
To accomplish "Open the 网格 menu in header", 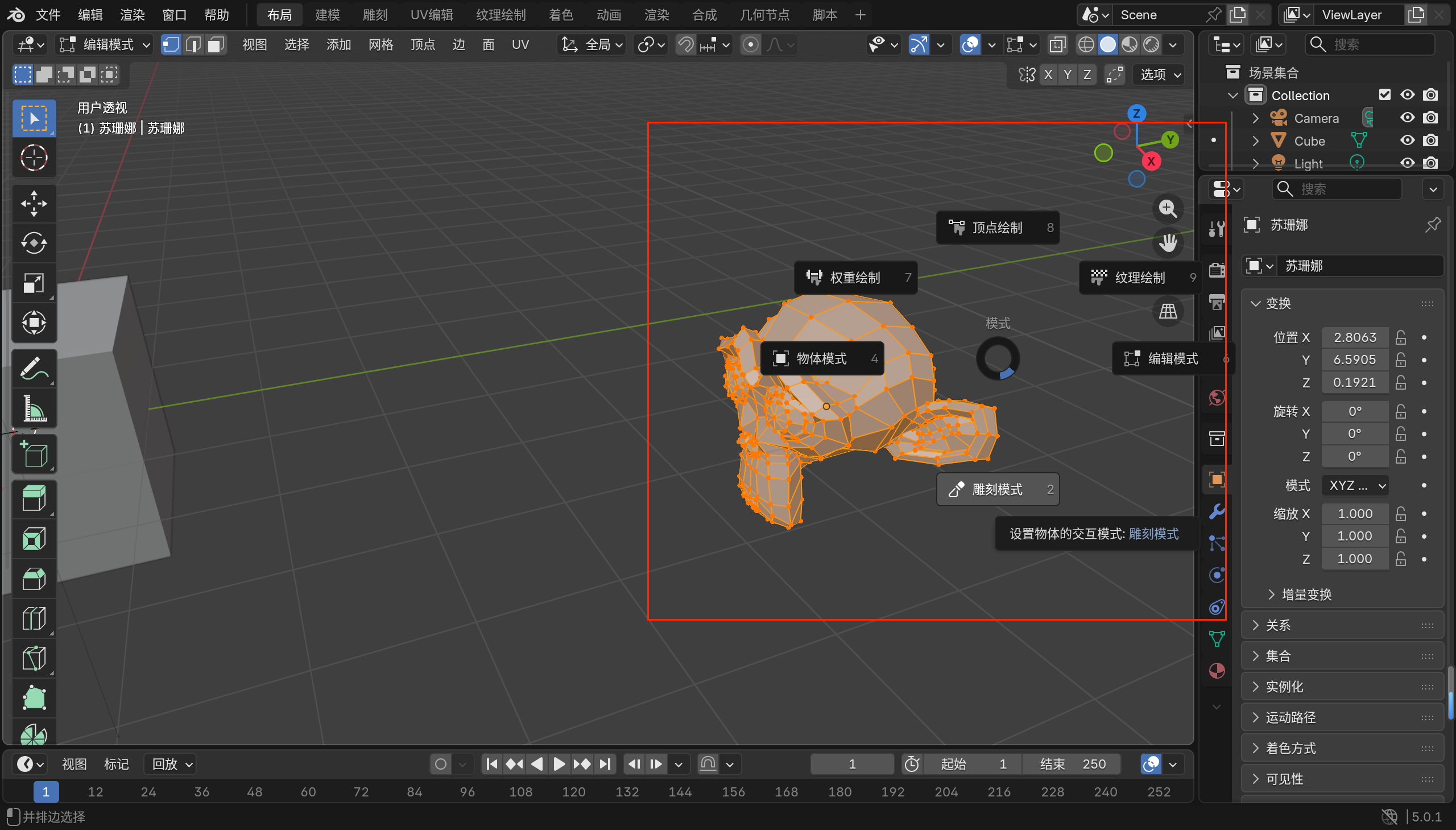I will (x=380, y=44).
